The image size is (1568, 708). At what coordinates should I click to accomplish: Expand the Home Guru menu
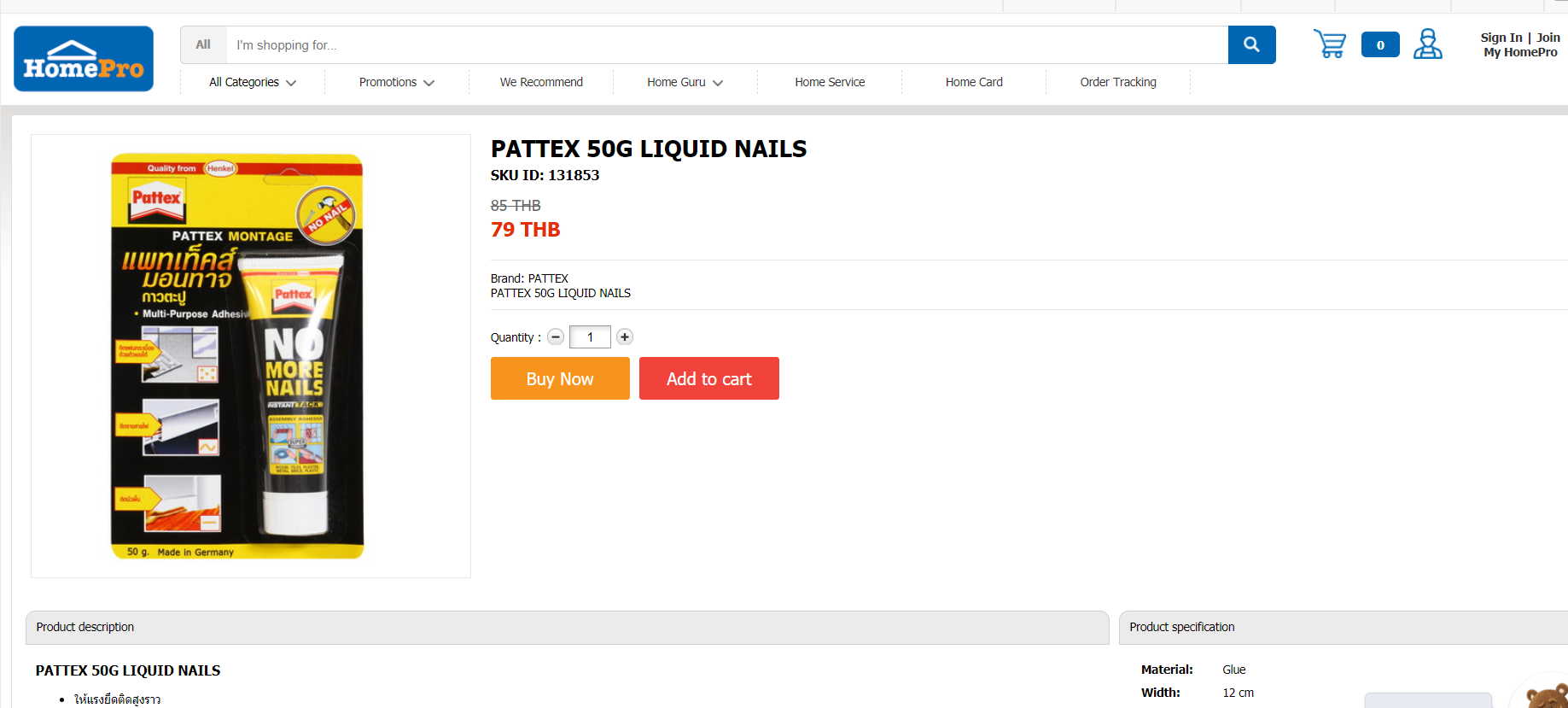685,82
